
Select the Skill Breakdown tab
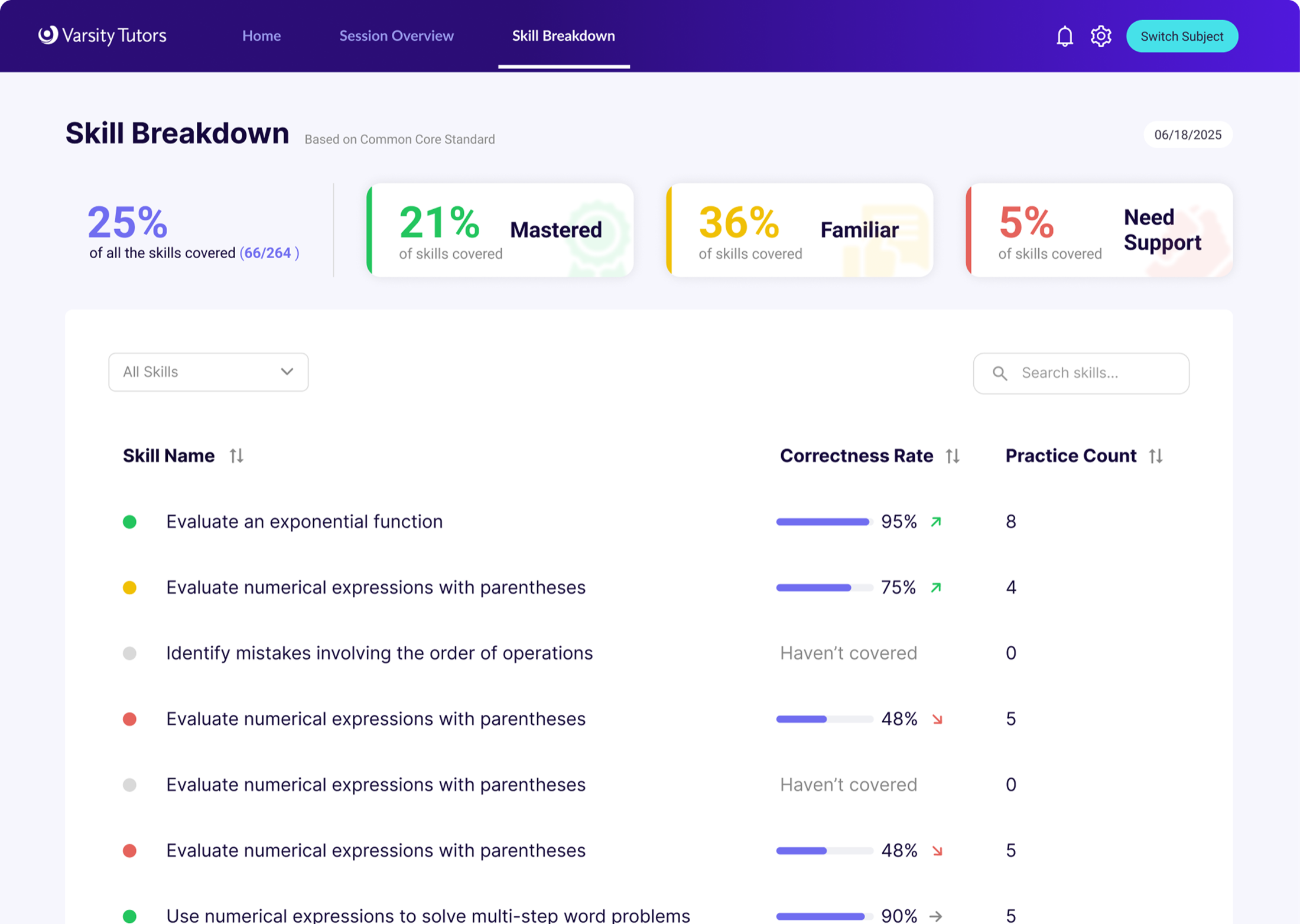(x=564, y=35)
